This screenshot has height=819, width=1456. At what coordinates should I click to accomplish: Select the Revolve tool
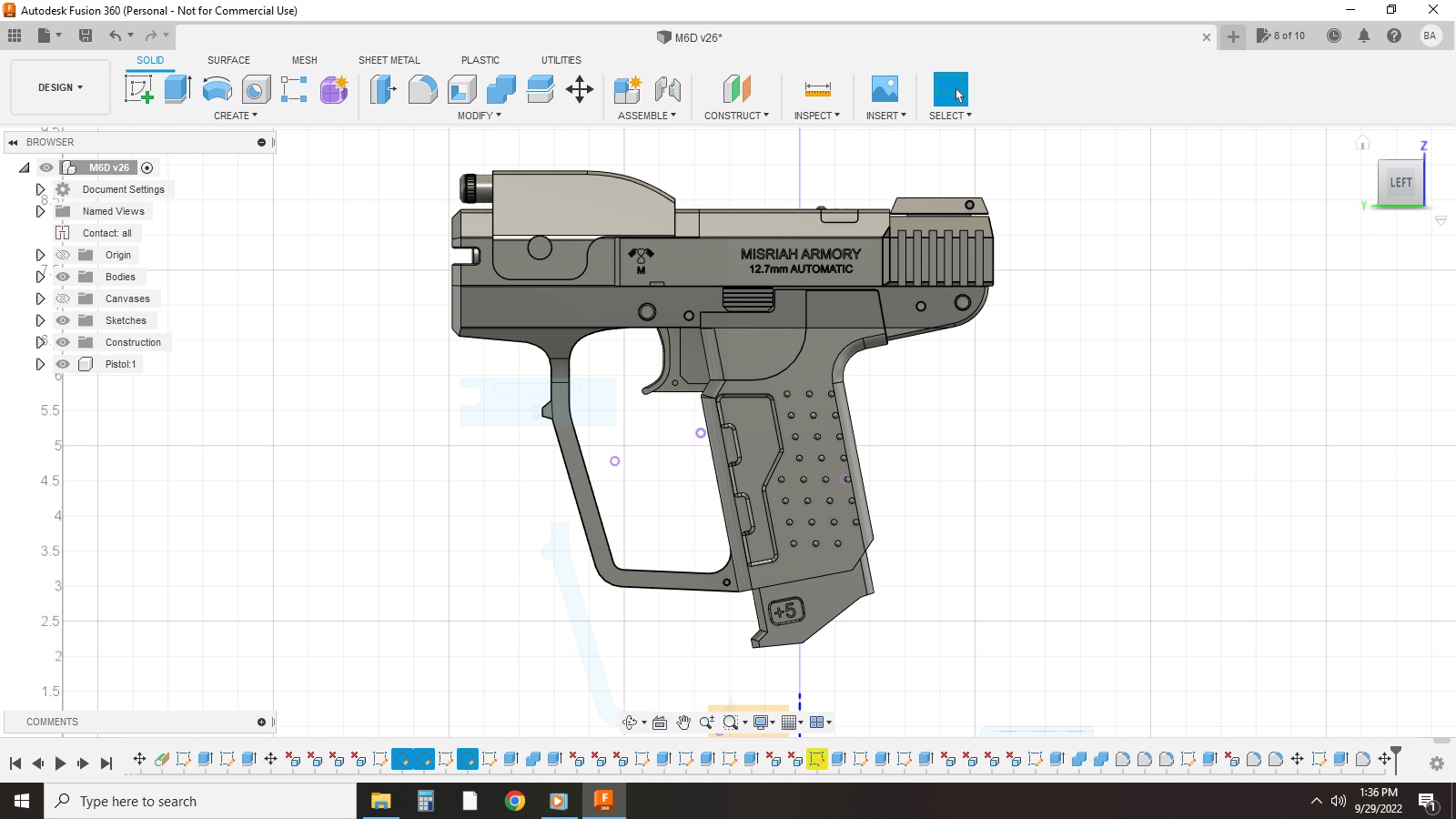tap(217, 89)
